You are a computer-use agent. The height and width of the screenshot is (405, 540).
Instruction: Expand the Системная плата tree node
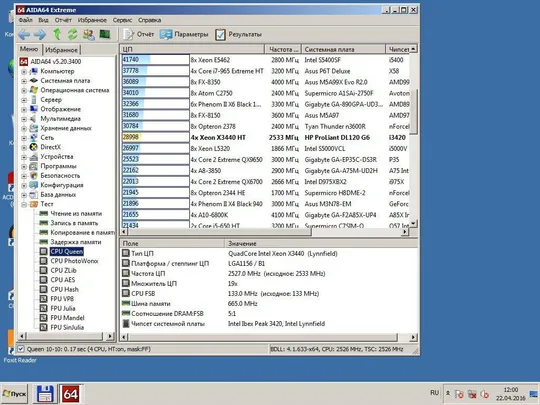coord(24,81)
